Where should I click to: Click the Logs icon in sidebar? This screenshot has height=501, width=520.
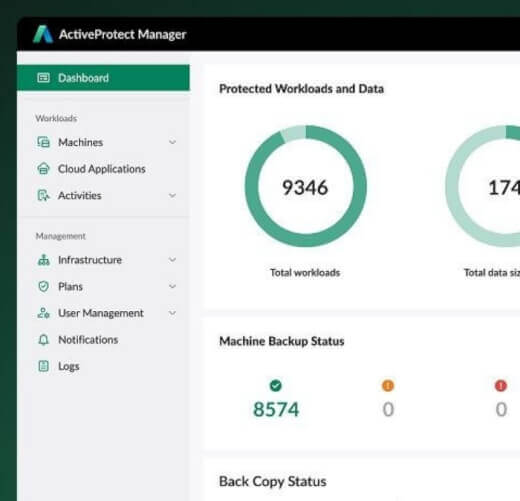pos(43,366)
